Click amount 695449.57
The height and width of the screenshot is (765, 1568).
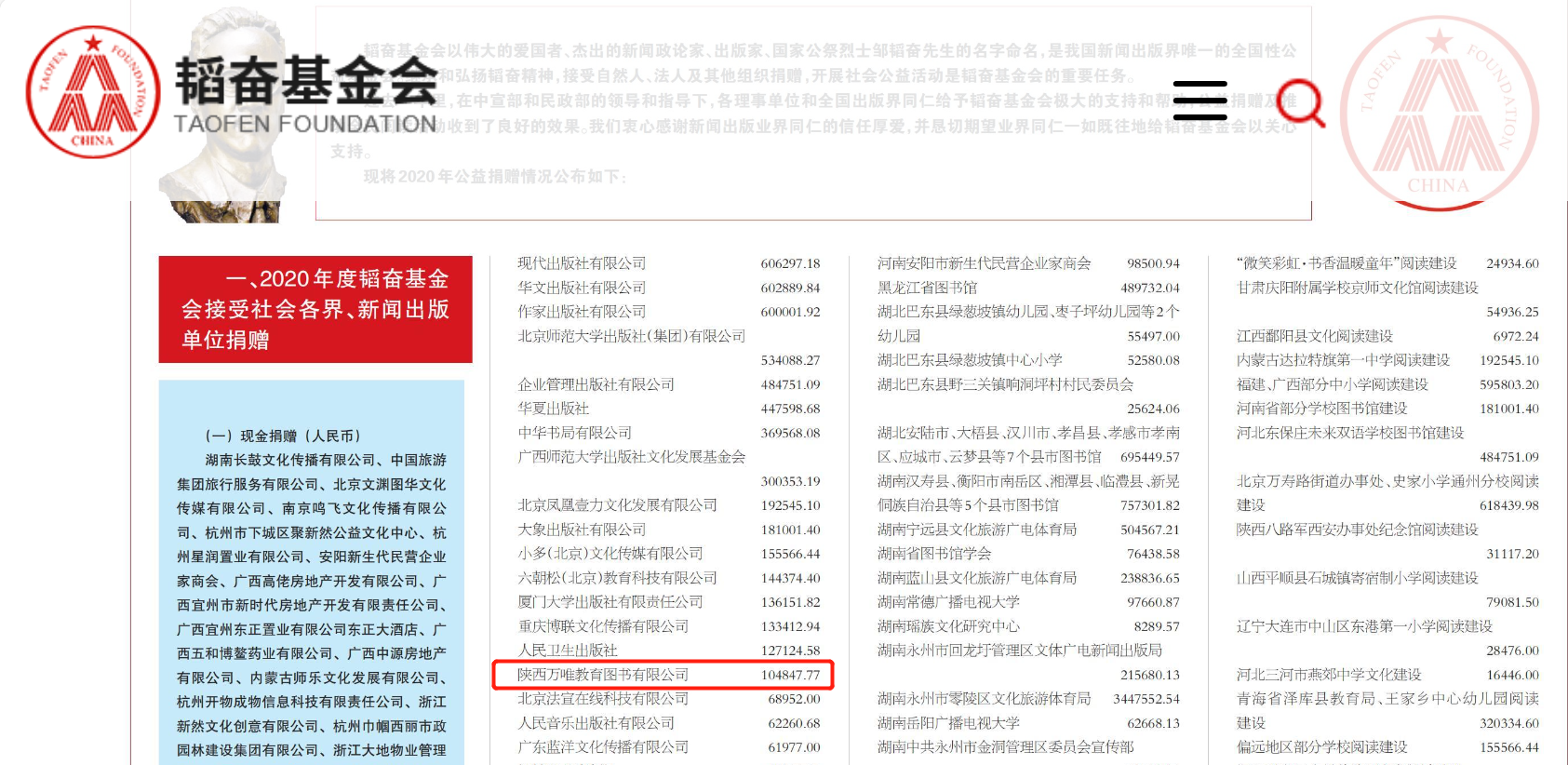click(x=1150, y=457)
